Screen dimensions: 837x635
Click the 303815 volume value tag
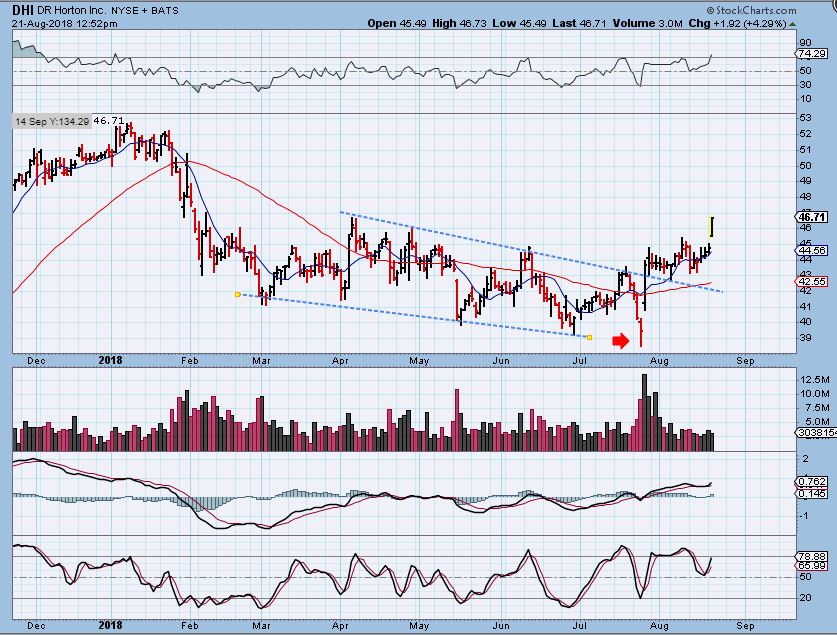click(x=816, y=433)
